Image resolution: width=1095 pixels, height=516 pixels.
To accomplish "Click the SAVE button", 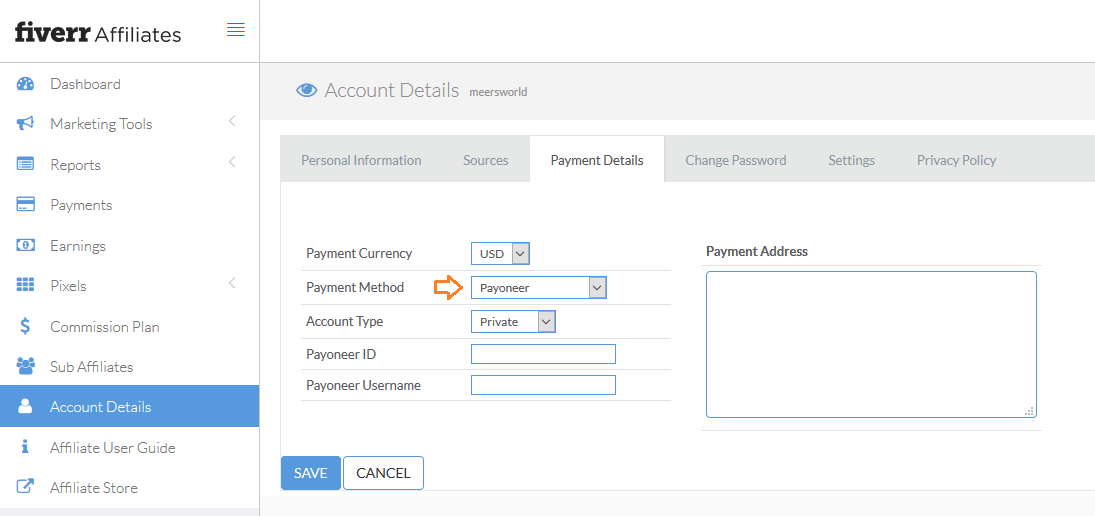I will (x=311, y=473).
